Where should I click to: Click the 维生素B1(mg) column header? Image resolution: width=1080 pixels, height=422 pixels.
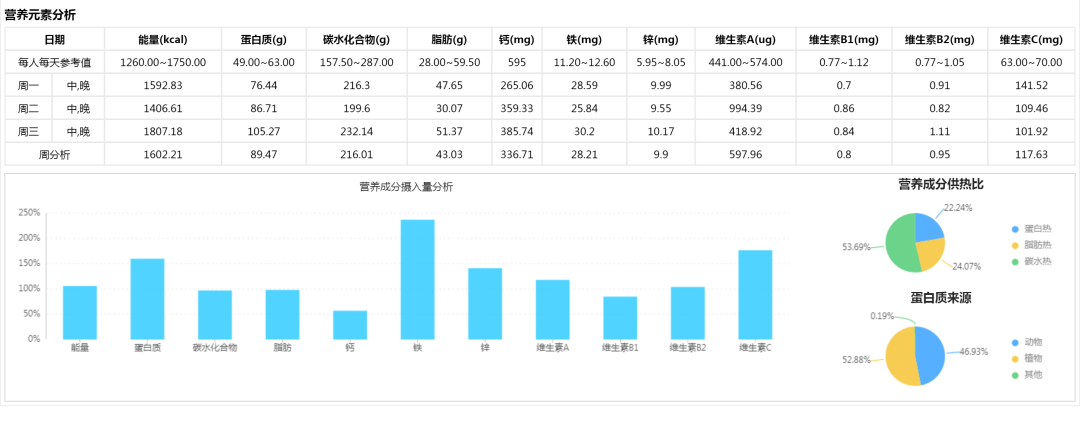(844, 39)
